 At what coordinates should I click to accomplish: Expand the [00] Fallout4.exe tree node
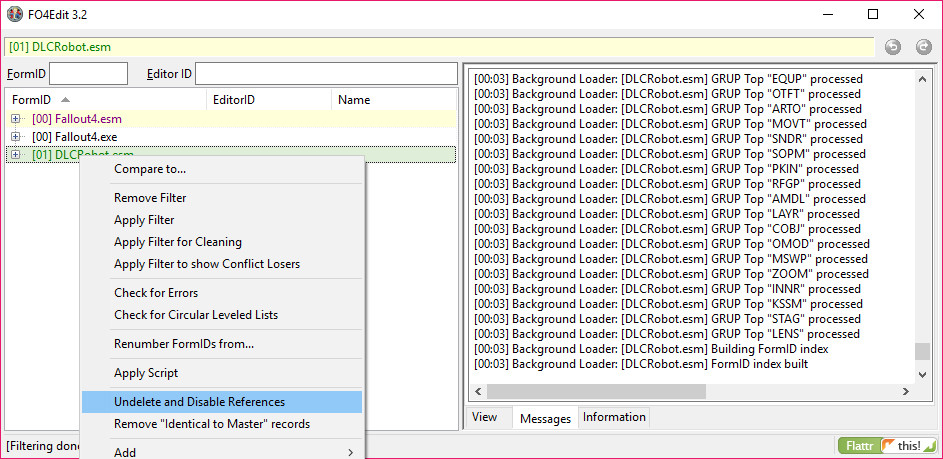pyautogui.click(x=16, y=137)
